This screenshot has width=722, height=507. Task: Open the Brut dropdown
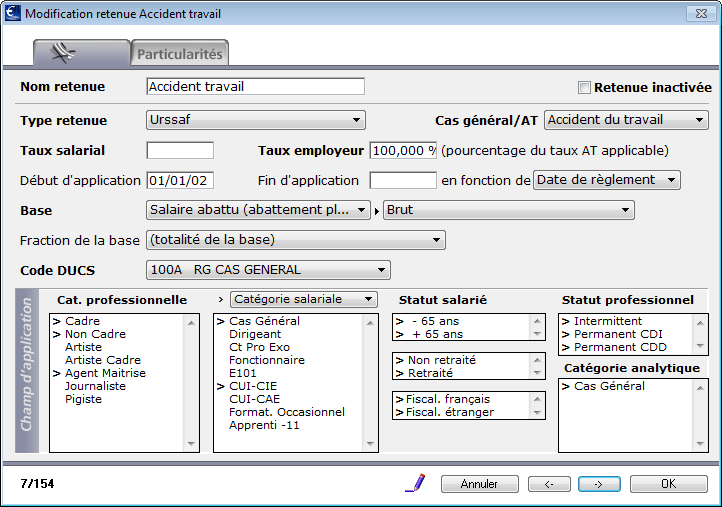pos(508,210)
